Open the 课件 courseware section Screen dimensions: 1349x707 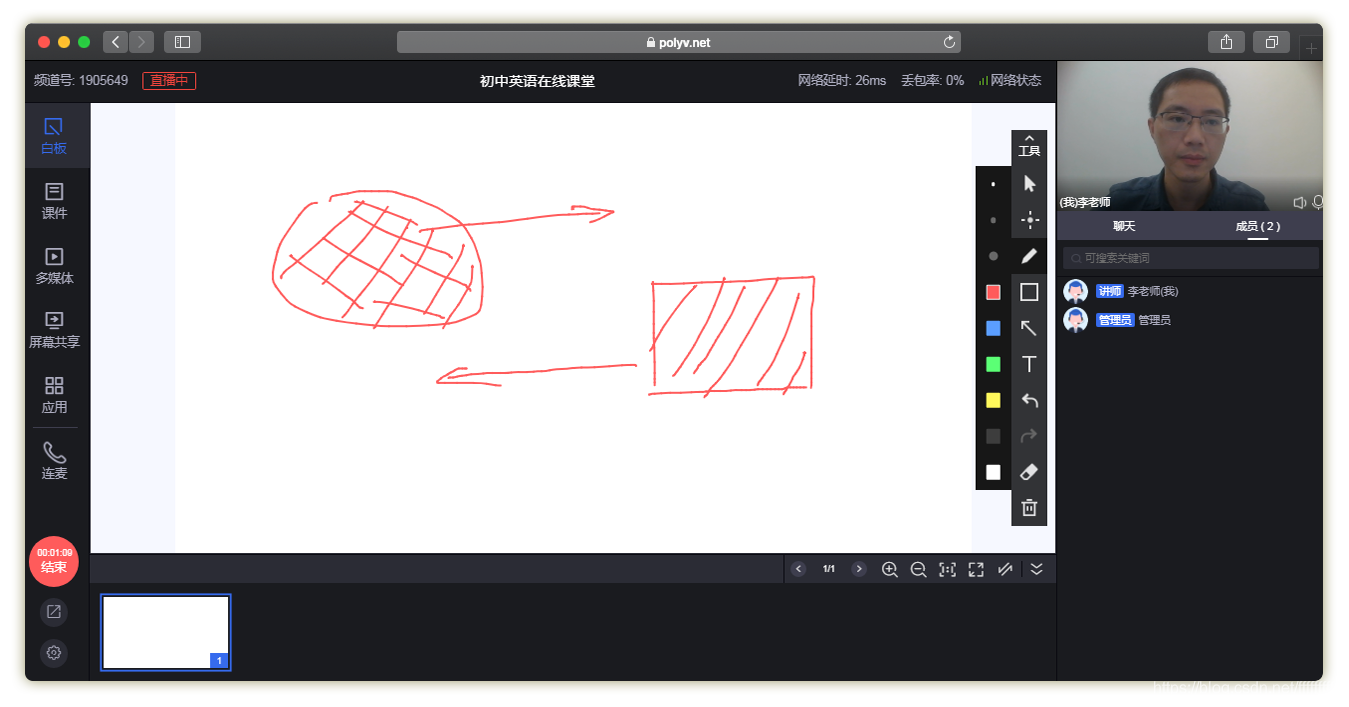(x=54, y=200)
